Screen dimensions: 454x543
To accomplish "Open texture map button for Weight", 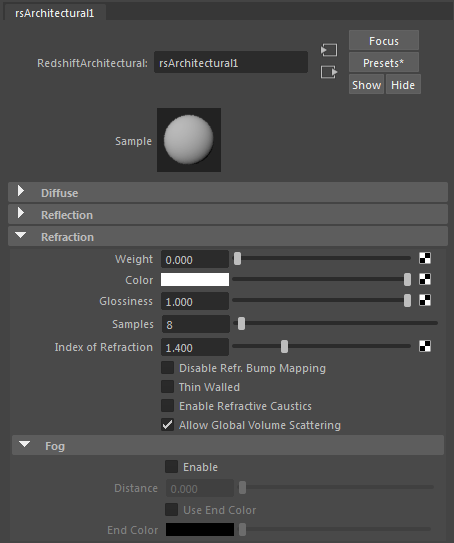I will (x=425, y=258).
